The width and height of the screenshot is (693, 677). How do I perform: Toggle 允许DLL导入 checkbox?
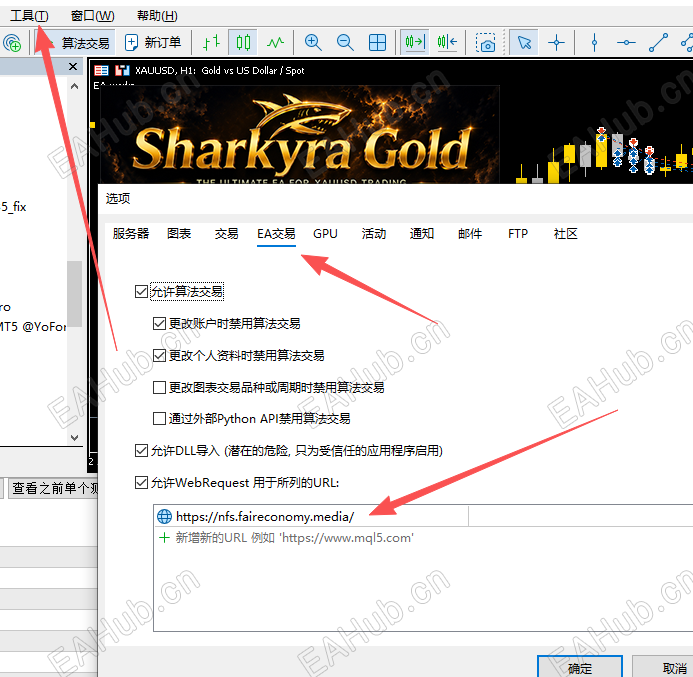(x=141, y=451)
